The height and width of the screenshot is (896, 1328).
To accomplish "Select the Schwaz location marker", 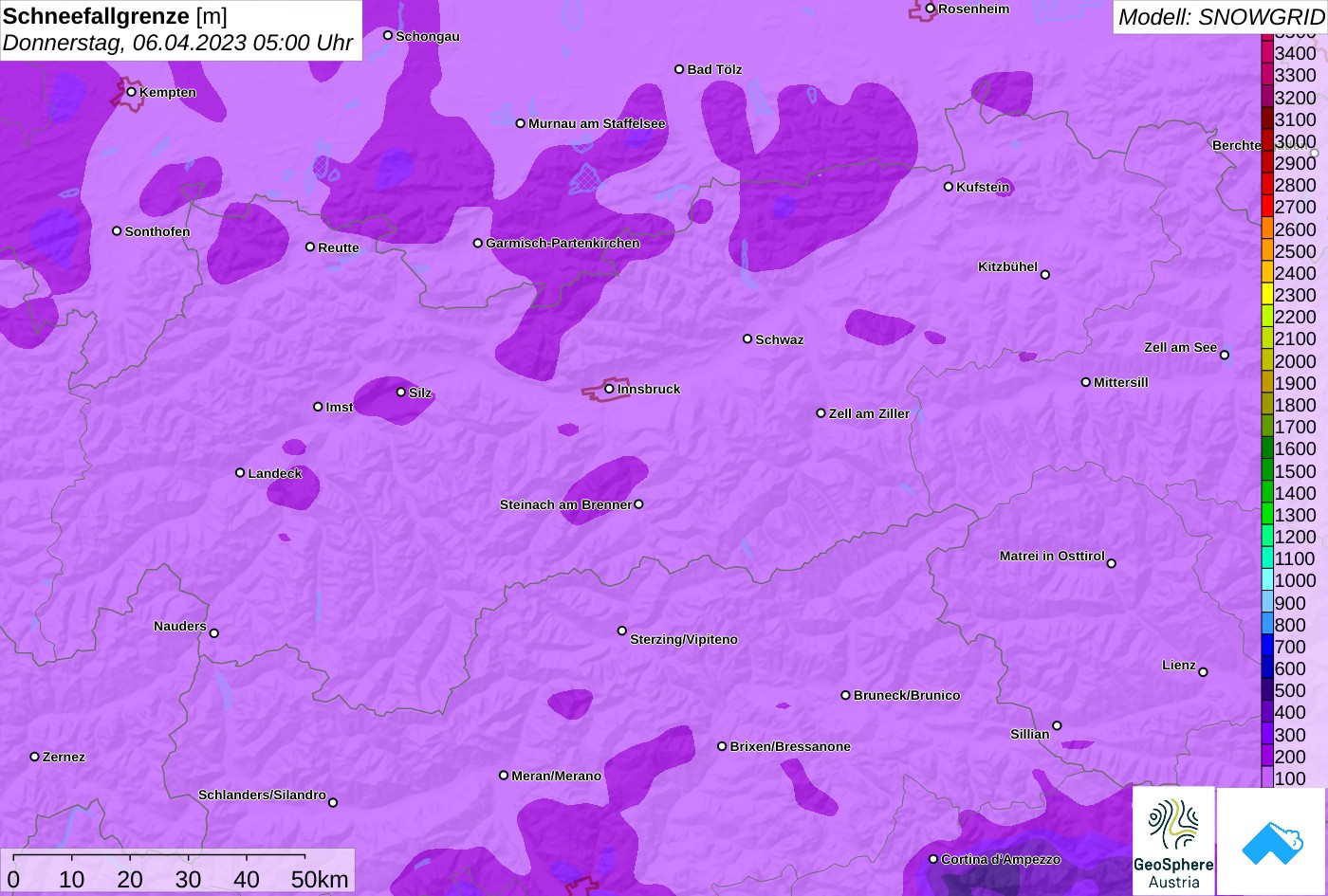I will (747, 338).
